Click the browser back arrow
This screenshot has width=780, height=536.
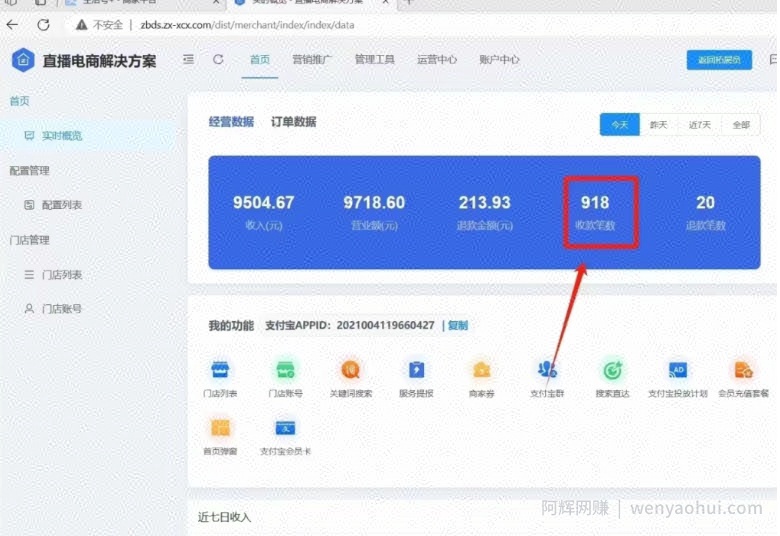[12, 25]
